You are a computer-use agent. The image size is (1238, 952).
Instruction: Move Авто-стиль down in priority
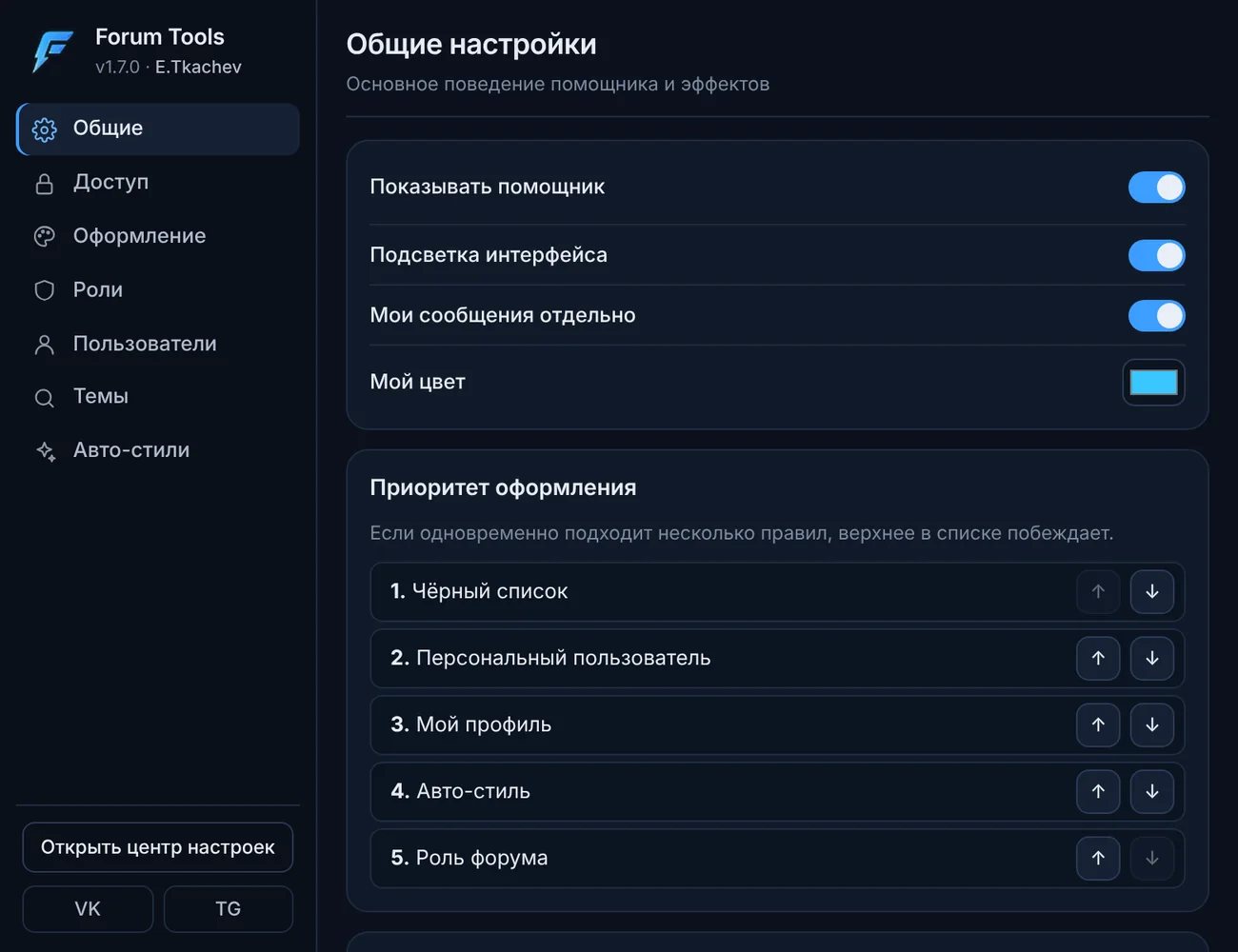(x=1152, y=791)
